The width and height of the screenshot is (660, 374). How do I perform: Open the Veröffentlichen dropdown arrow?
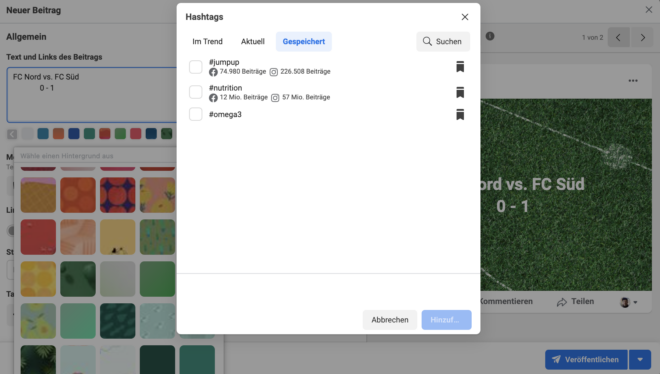[640, 359]
